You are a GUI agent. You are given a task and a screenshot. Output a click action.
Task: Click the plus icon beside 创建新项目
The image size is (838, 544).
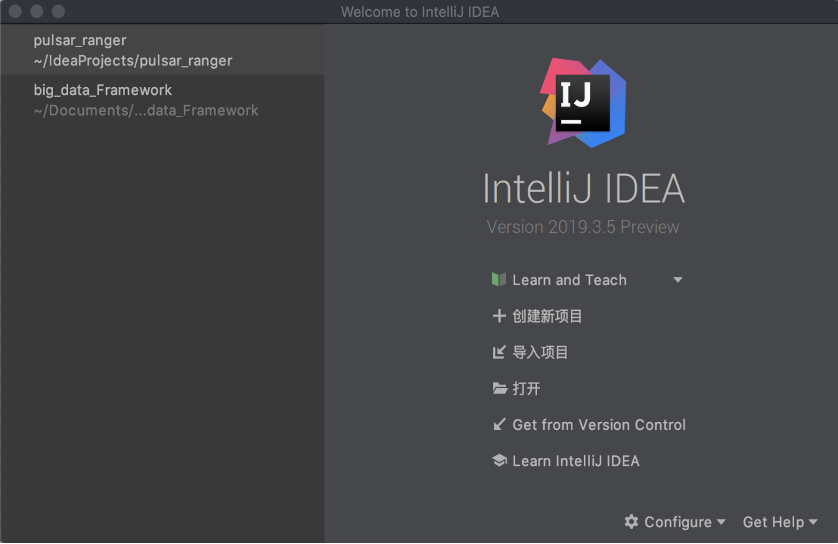click(499, 316)
